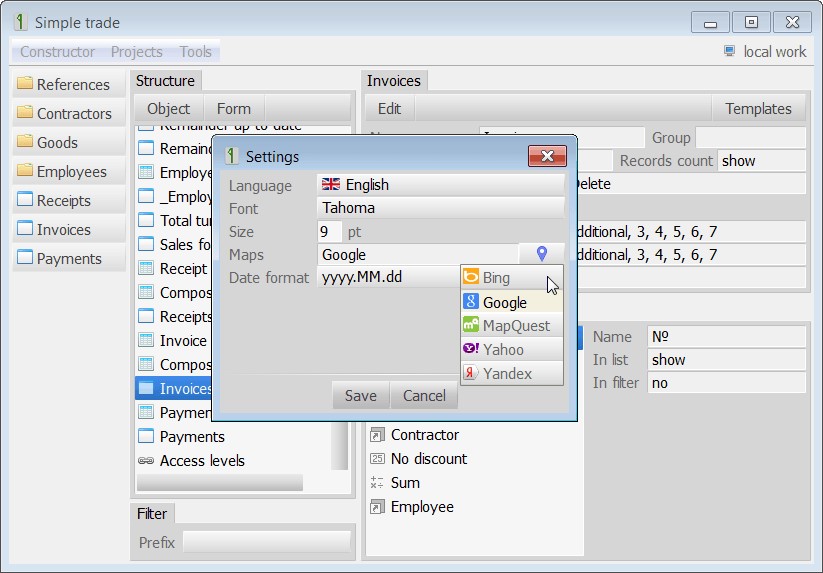This screenshot has height=573, width=823.
Task: Click the map pin dropdown button
Action: coord(541,255)
